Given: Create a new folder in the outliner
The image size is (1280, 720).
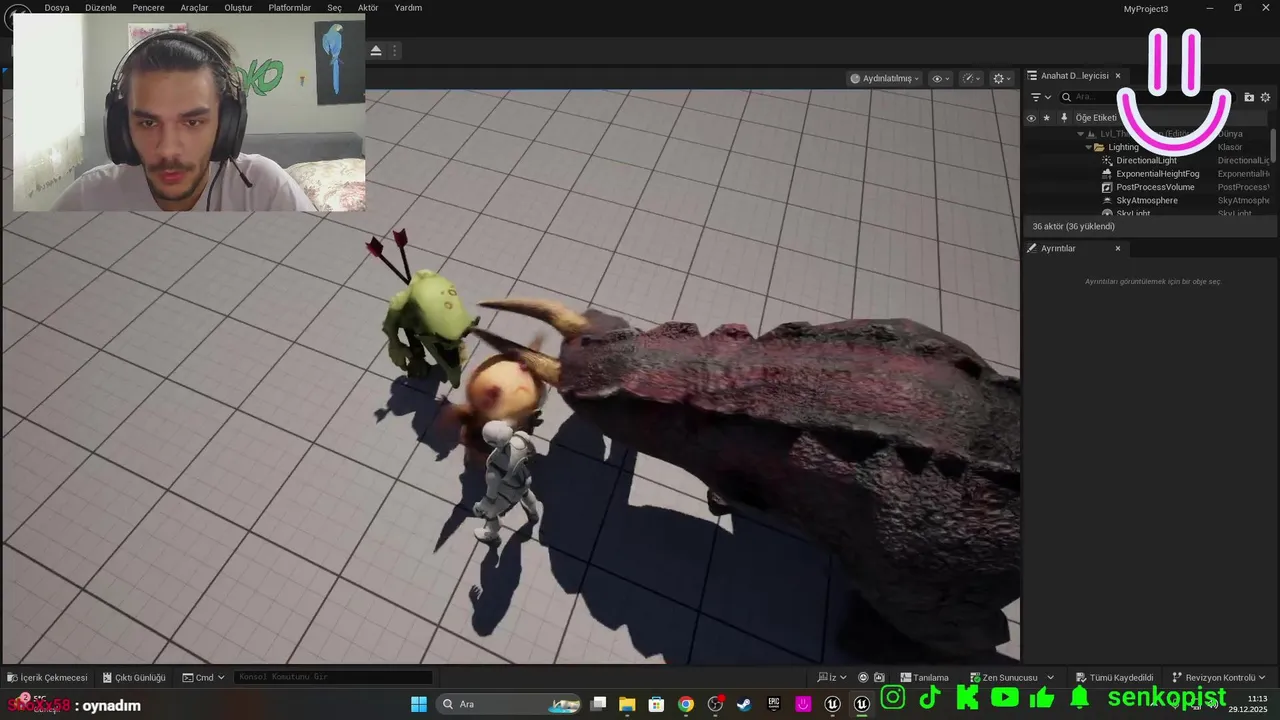Looking at the screenshot, I should pos(1249,97).
